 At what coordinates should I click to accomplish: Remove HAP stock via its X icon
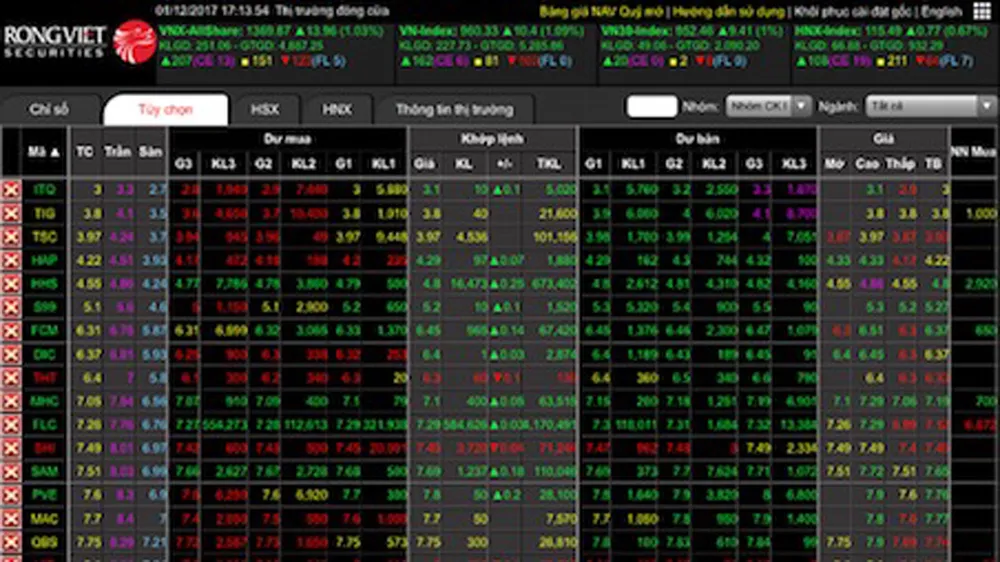pyautogui.click(x=11, y=260)
